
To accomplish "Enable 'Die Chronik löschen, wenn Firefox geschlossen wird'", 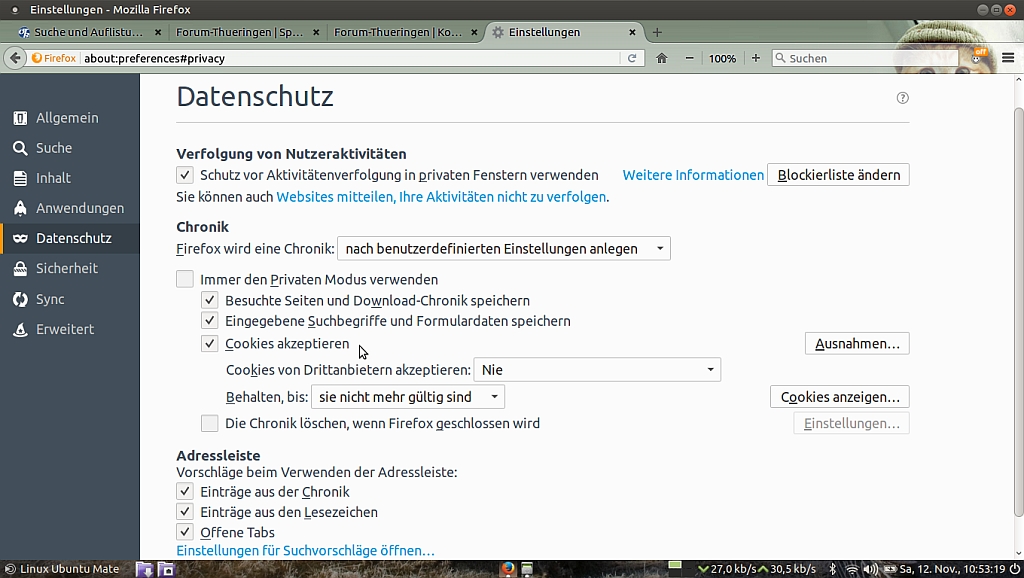I will [209, 423].
